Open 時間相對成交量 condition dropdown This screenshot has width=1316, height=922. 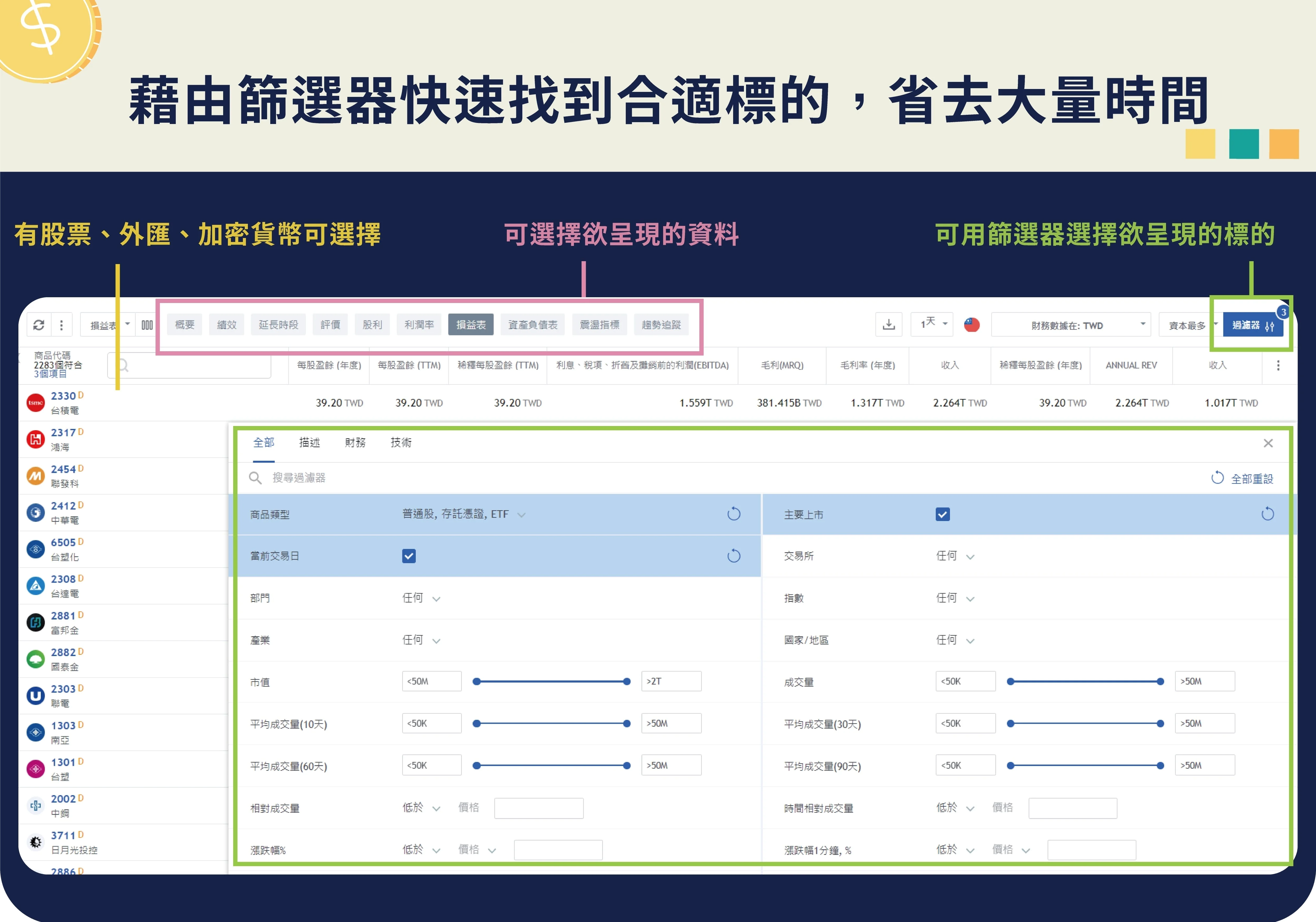[x=955, y=808]
